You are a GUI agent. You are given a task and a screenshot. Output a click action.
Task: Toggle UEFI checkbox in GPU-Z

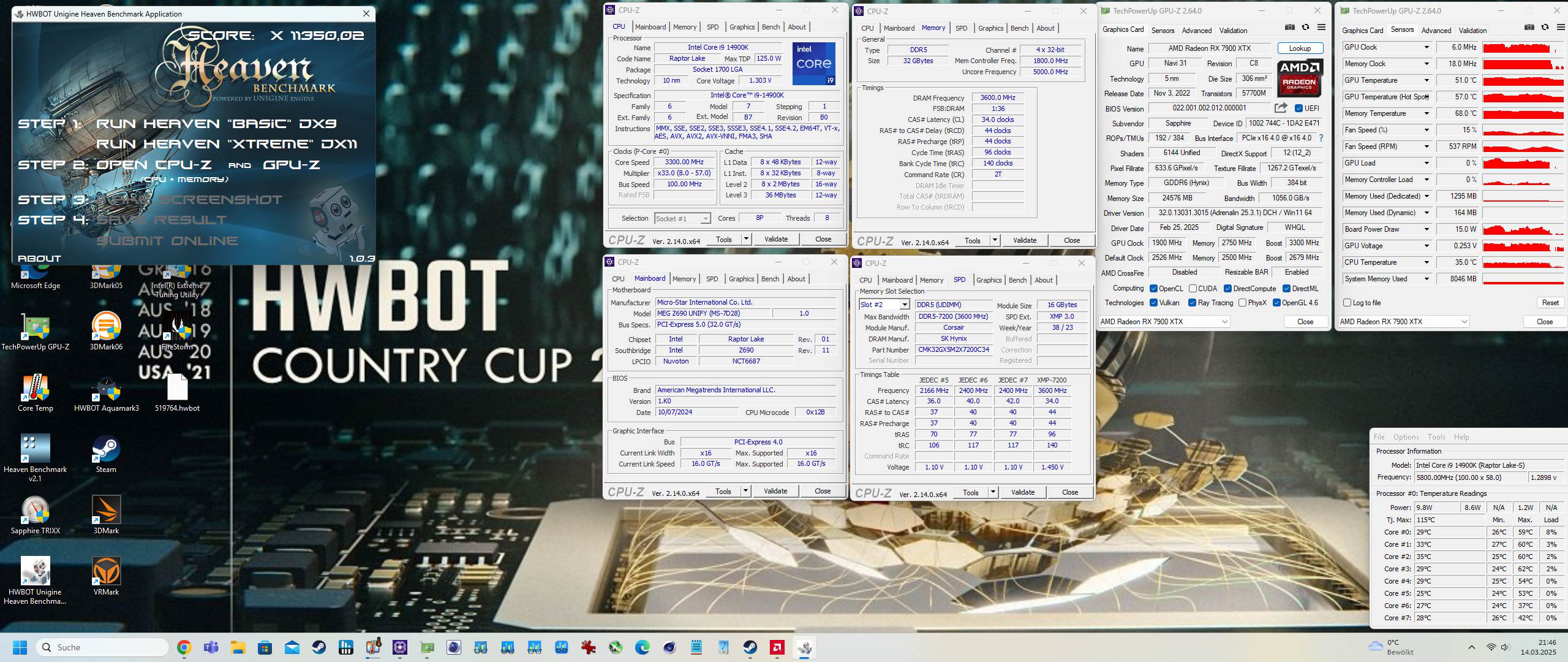click(x=1298, y=108)
